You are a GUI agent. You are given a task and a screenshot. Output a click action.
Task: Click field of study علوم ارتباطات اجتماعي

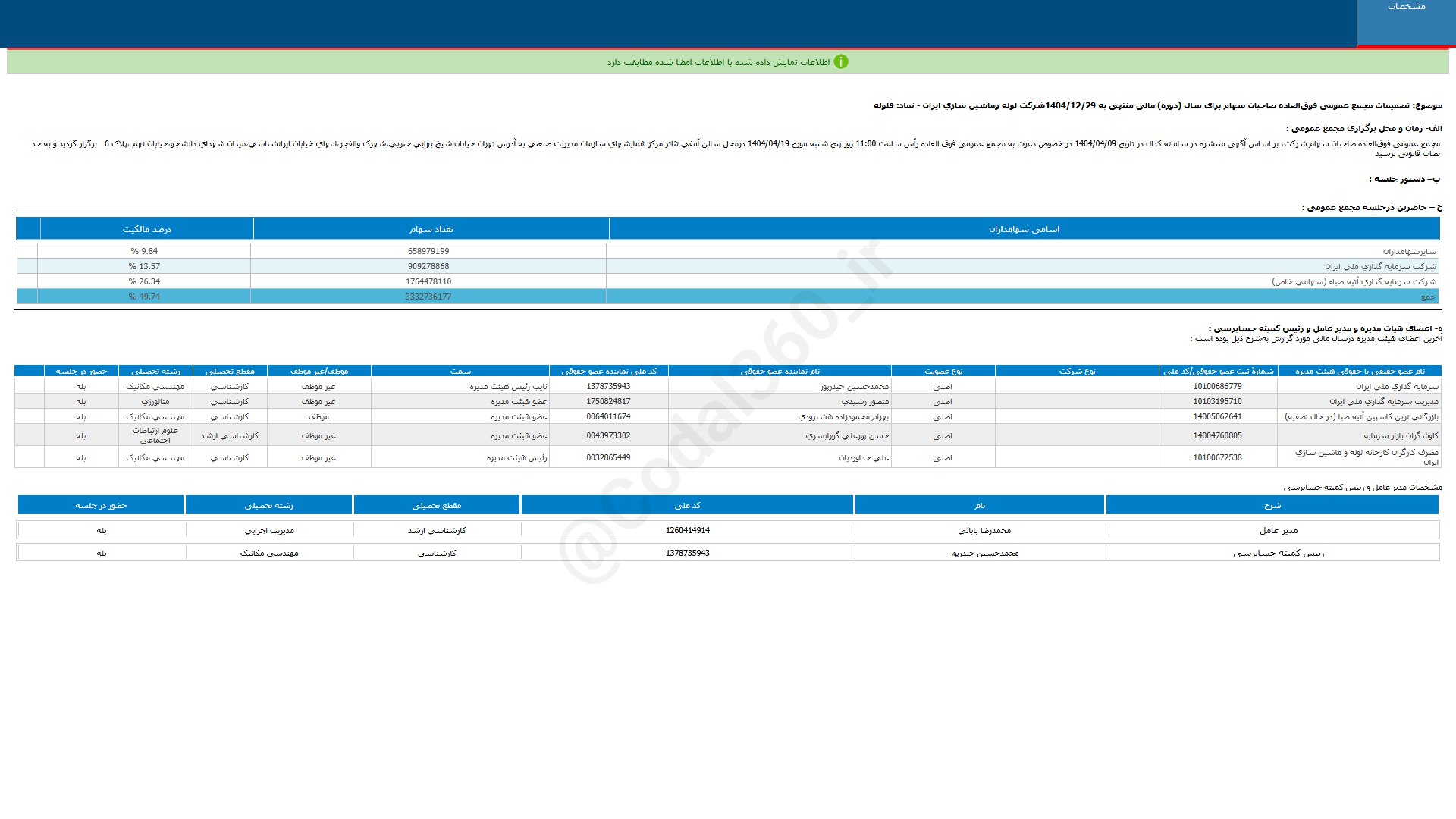click(x=155, y=435)
